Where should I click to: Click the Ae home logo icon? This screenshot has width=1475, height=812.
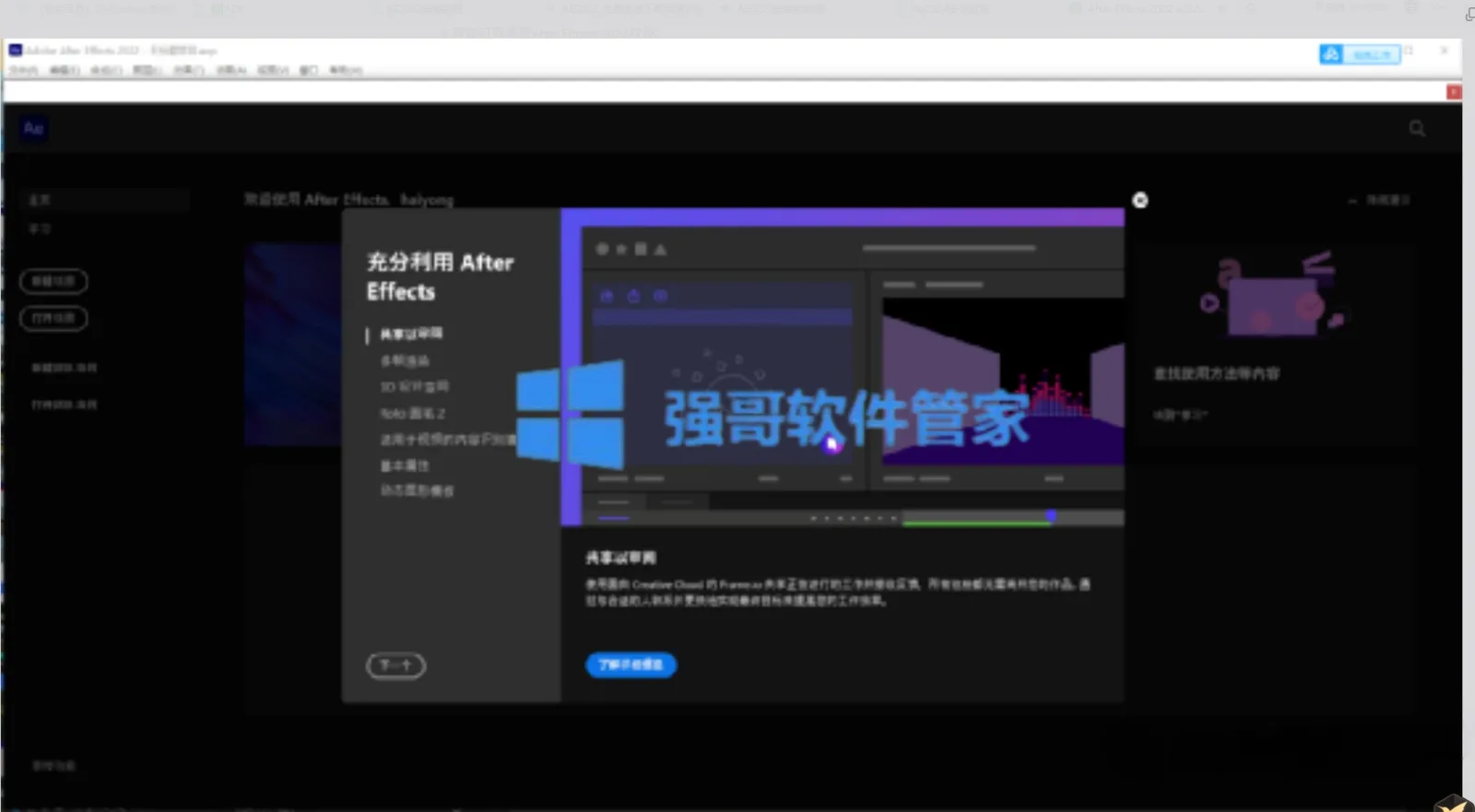(x=33, y=128)
